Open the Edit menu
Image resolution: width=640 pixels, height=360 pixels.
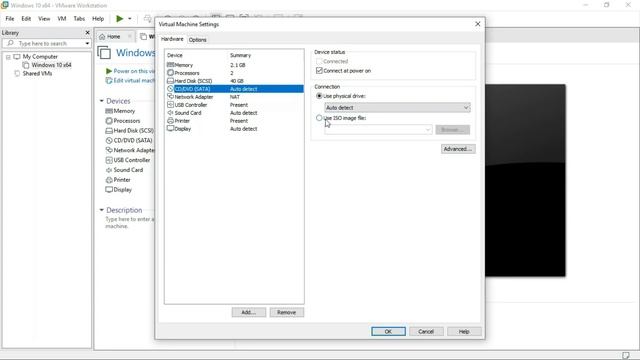coord(26,18)
